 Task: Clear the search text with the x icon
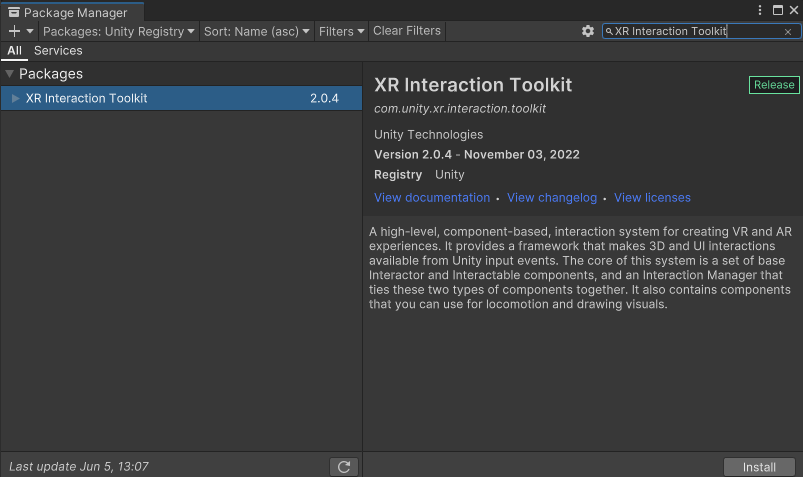coord(788,32)
